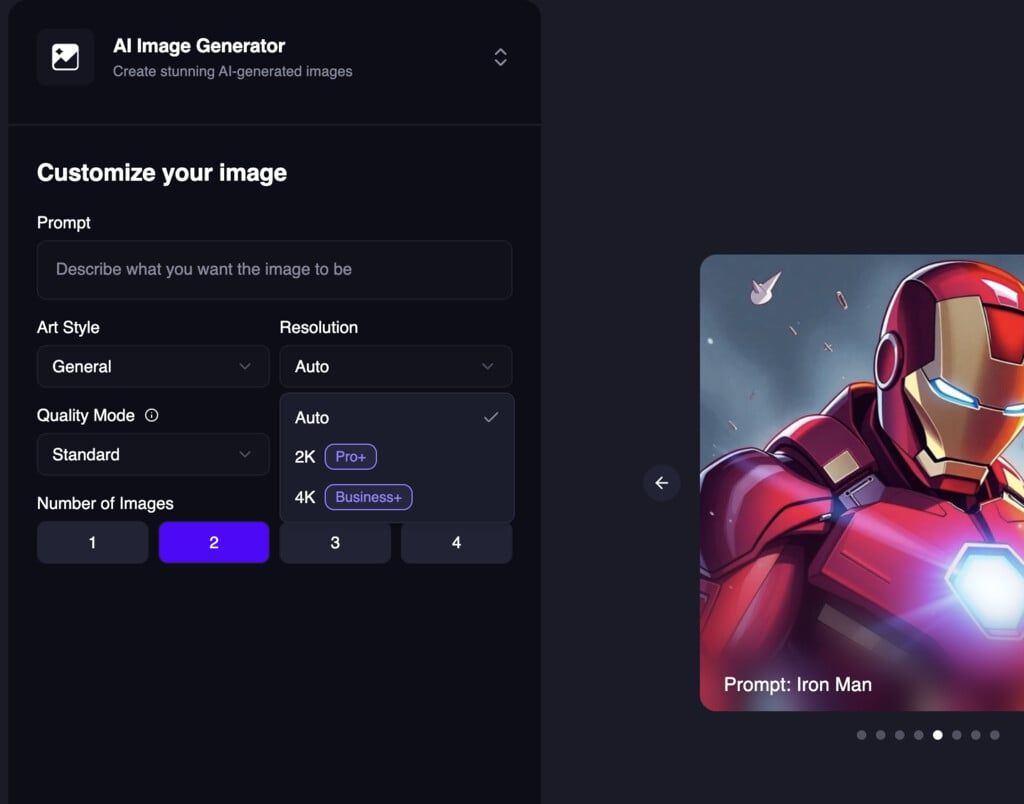1024x804 pixels.
Task: Select the Auto resolution option
Action: pyautogui.click(x=396, y=417)
